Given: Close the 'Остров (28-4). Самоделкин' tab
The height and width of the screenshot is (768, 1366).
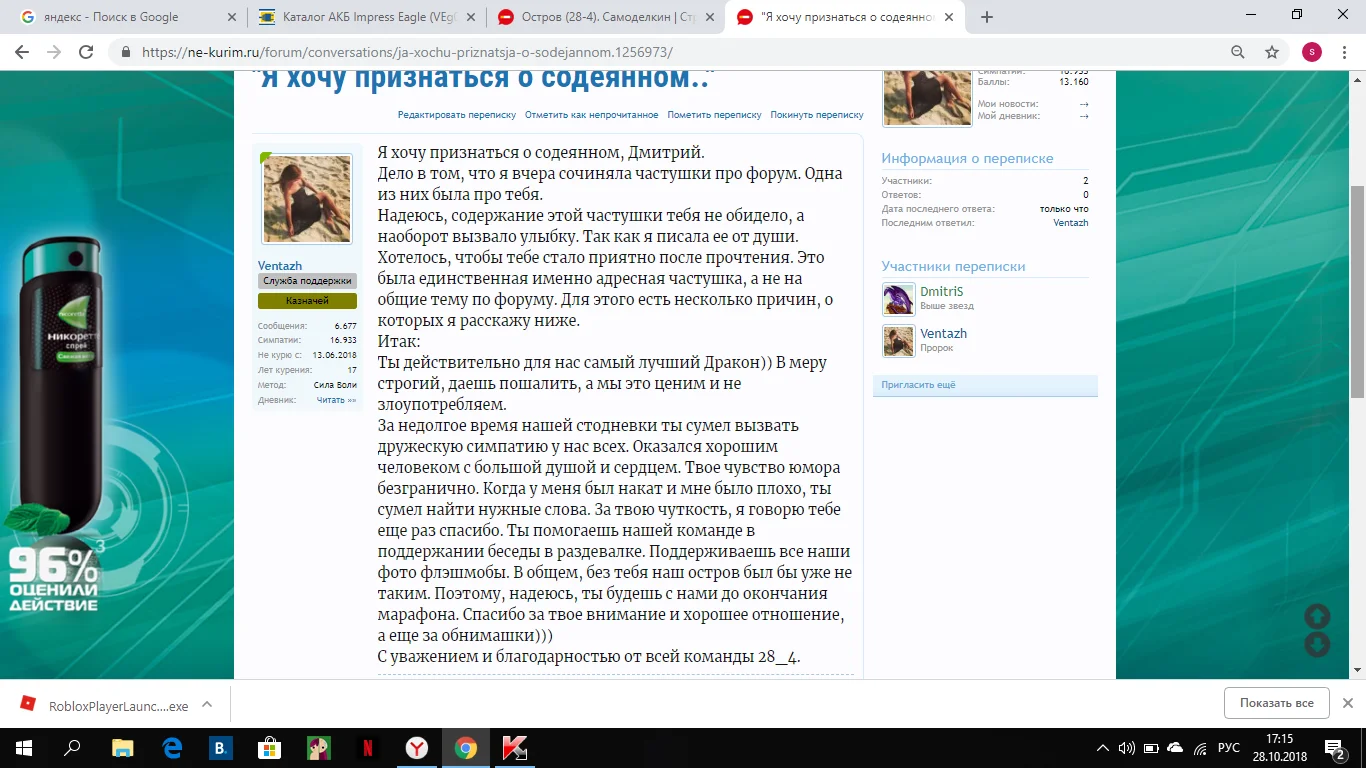Looking at the screenshot, I should tap(708, 17).
